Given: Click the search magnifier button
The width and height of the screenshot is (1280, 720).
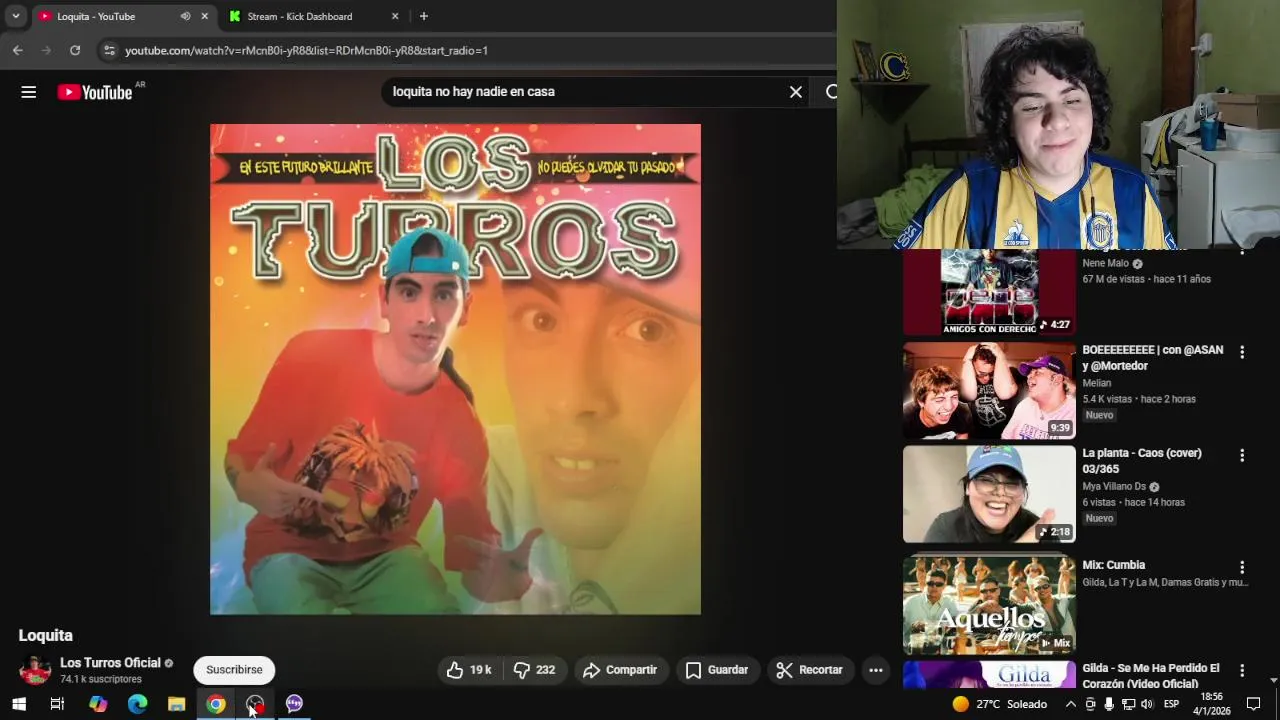Looking at the screenshot, I should coord(830,92).
